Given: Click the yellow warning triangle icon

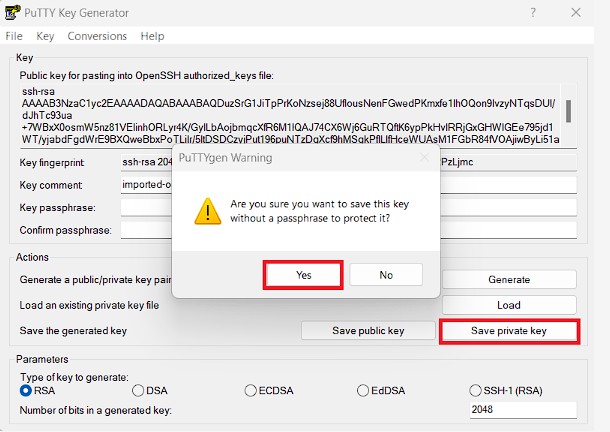Looking at the screenshot, I should click(208, 211).
